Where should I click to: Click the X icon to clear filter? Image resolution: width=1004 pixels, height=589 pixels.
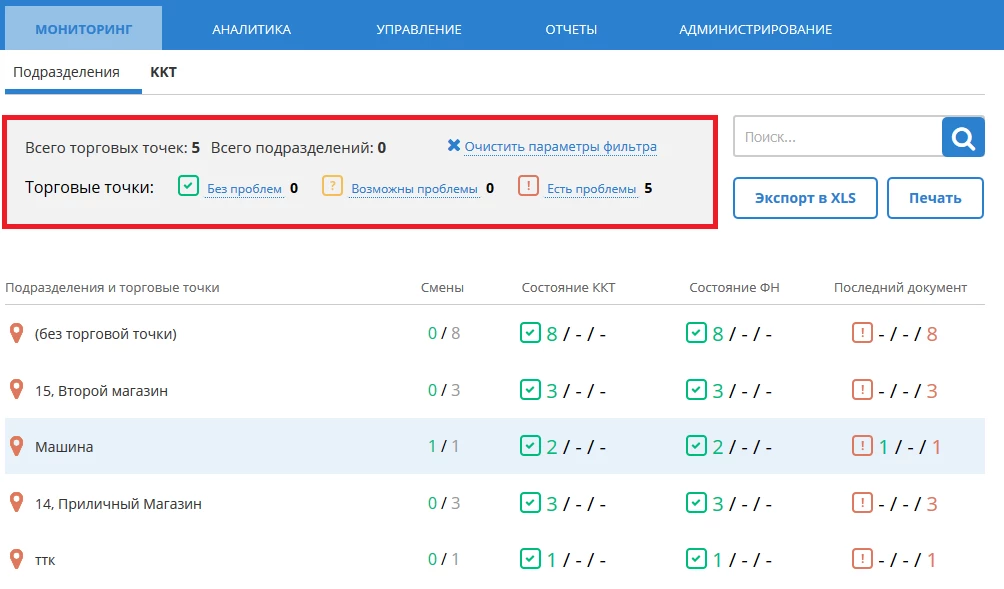[454, 146]
